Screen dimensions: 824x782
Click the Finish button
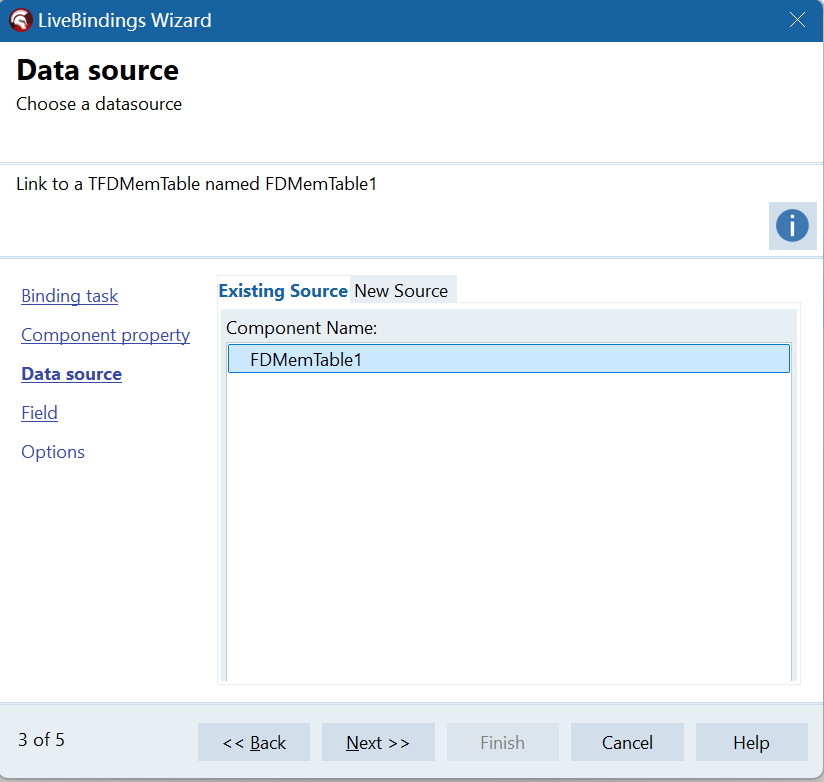pyautogui.click(x=502, y=742)
